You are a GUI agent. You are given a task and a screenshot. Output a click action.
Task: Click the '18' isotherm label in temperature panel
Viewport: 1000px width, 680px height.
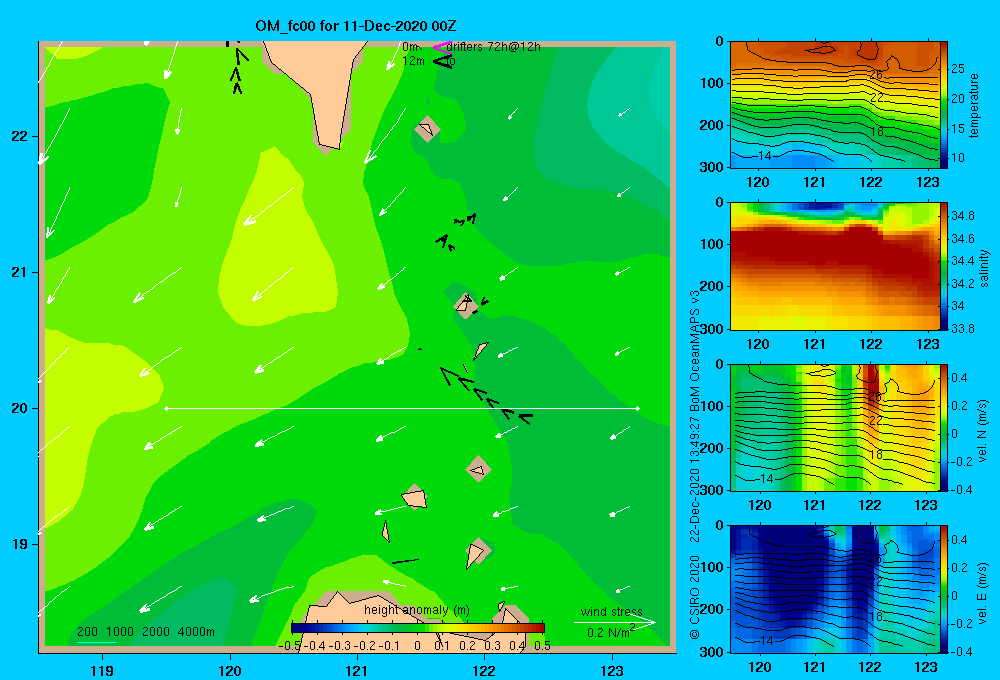[x=877, y=131]
